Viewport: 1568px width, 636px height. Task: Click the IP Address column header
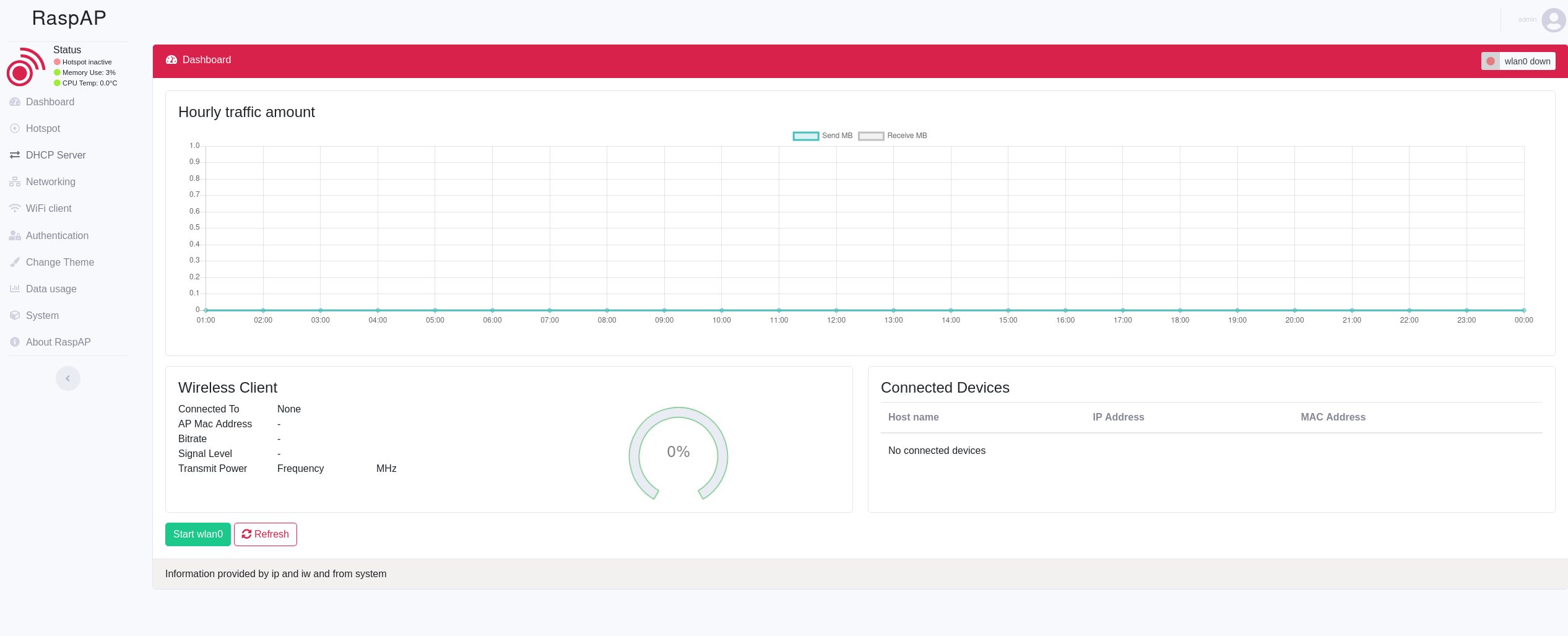pos(1119,417)
